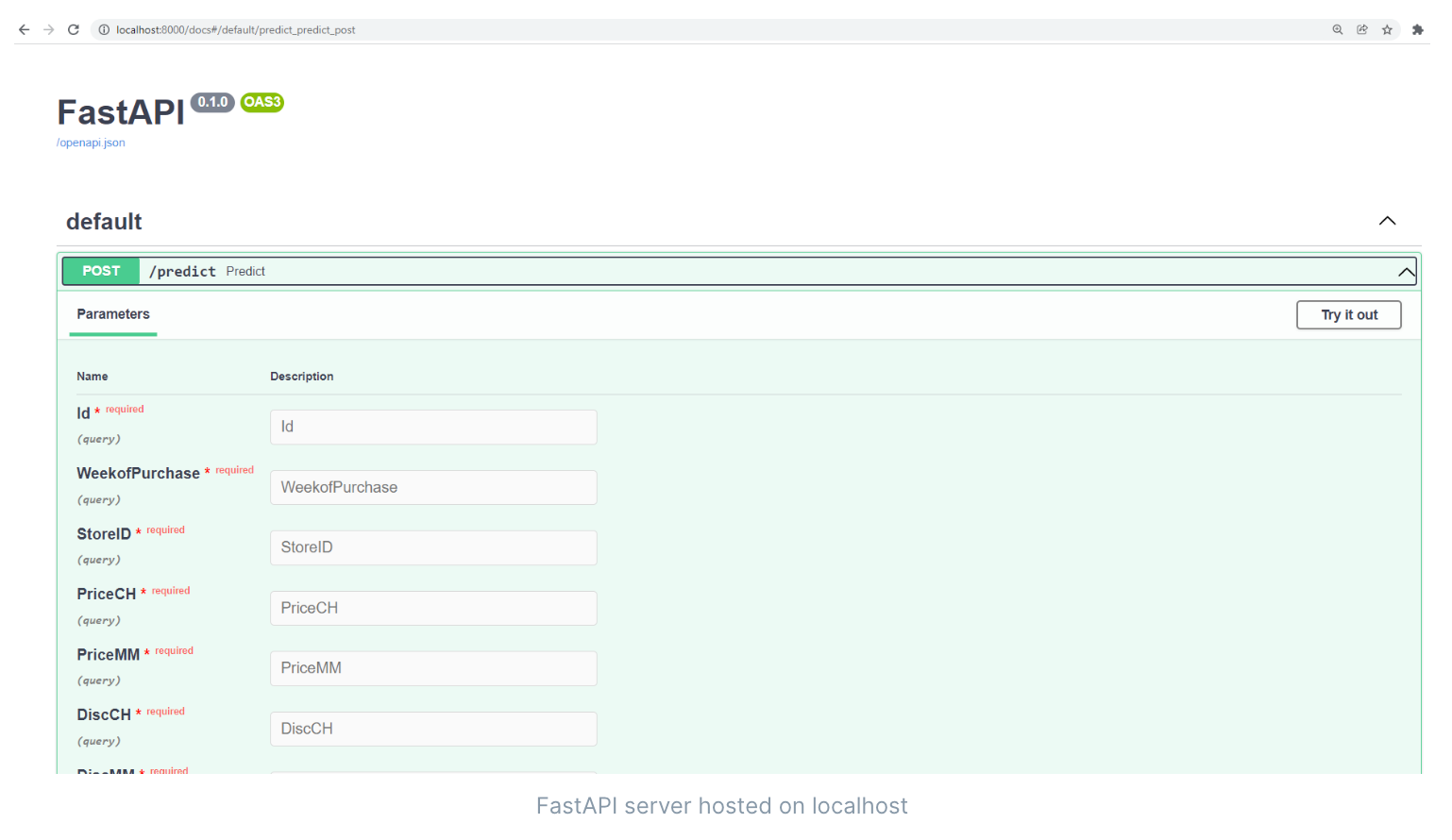The width and height of the screenshot is (1452, 840).
Task: Click the browser forward arrow
Action: pos(49,30)
